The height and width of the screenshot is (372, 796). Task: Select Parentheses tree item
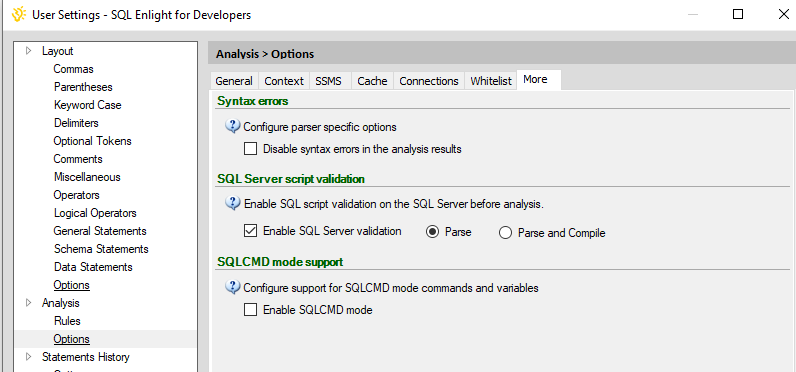[x=83, y=87]
